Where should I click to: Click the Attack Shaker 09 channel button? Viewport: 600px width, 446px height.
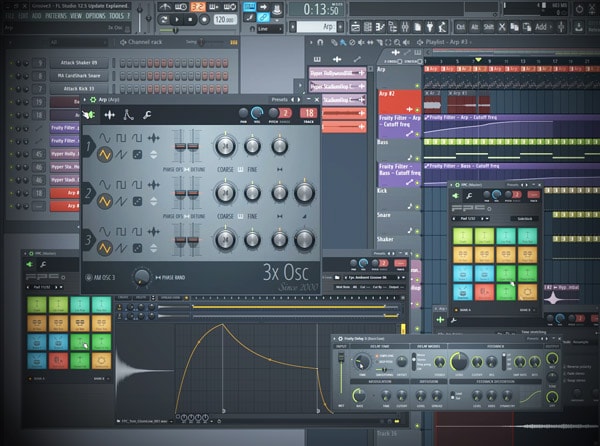pyautogui.click(x=77, y=62)
